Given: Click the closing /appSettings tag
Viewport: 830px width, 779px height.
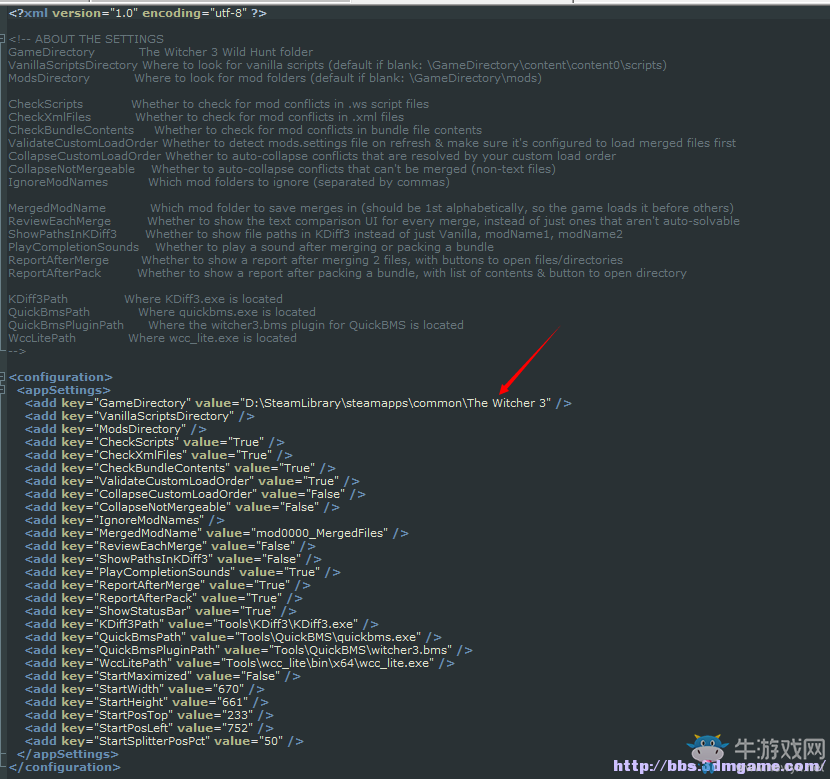Looking at the screenshot, I should click(x=68, y=754).
